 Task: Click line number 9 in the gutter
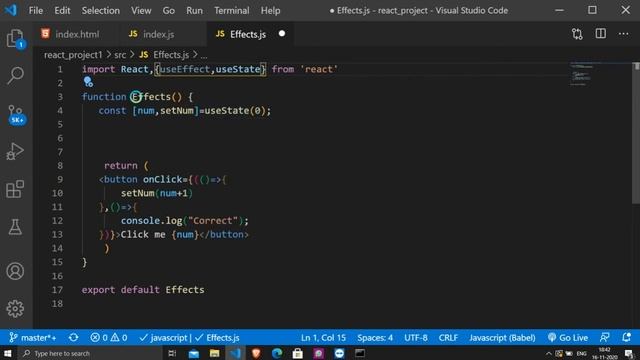tap(60, 179)
